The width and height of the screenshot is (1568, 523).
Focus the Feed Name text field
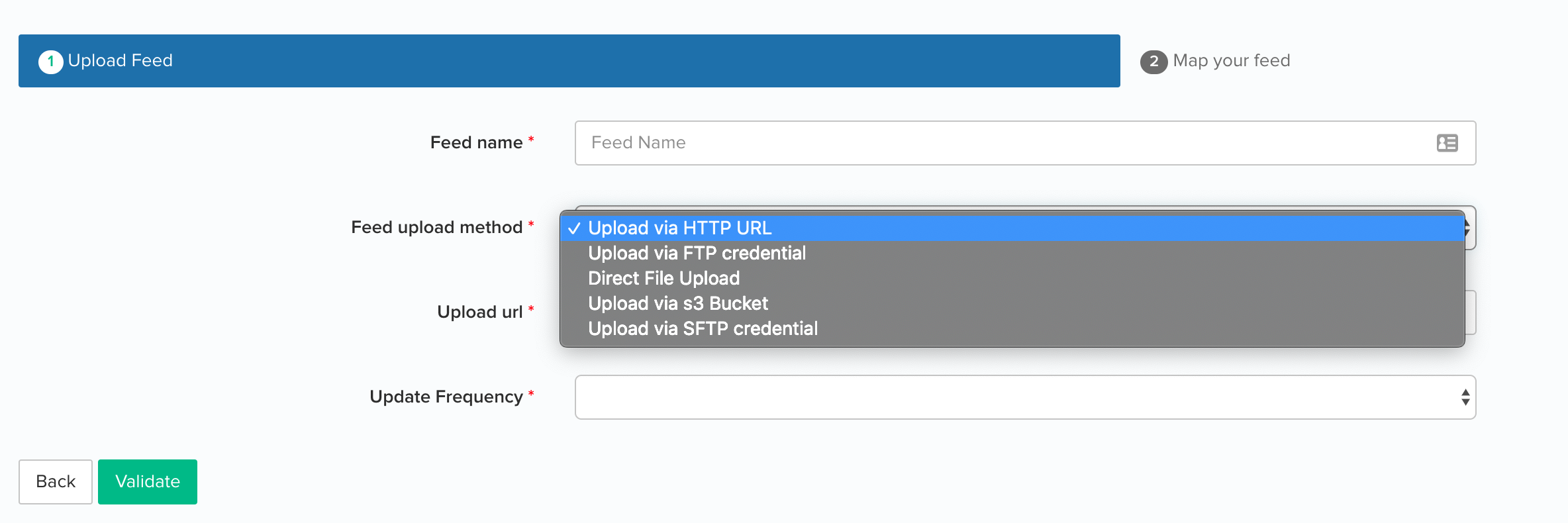(x=1025, y=143)
